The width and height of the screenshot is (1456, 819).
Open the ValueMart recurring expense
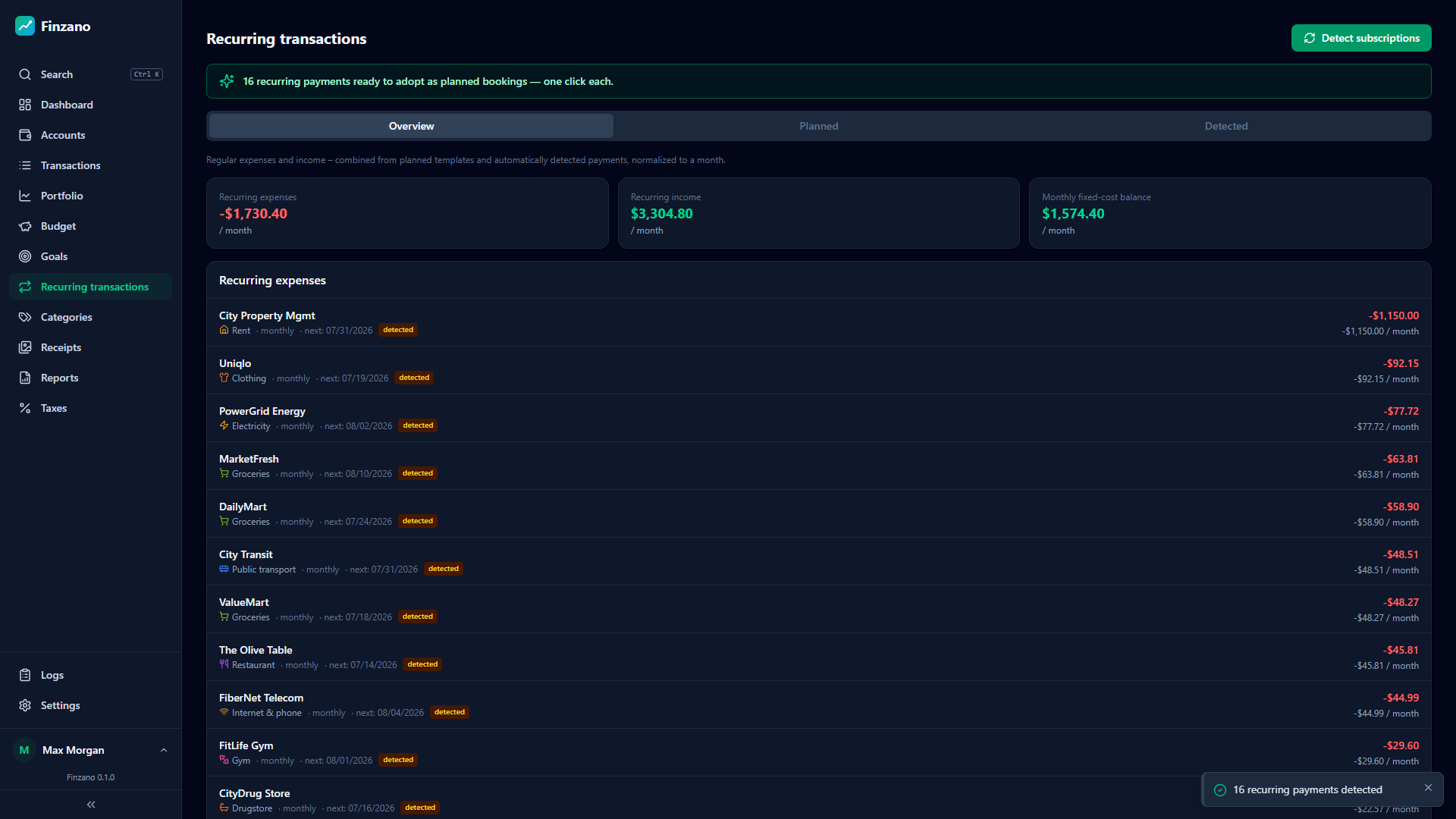point(819,609)
